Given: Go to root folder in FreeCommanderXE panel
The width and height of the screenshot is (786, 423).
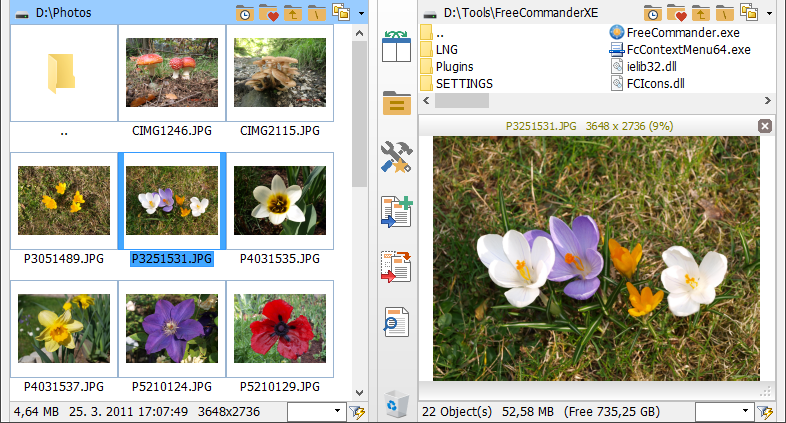Looking at the screenshot, I should (724, 13).
